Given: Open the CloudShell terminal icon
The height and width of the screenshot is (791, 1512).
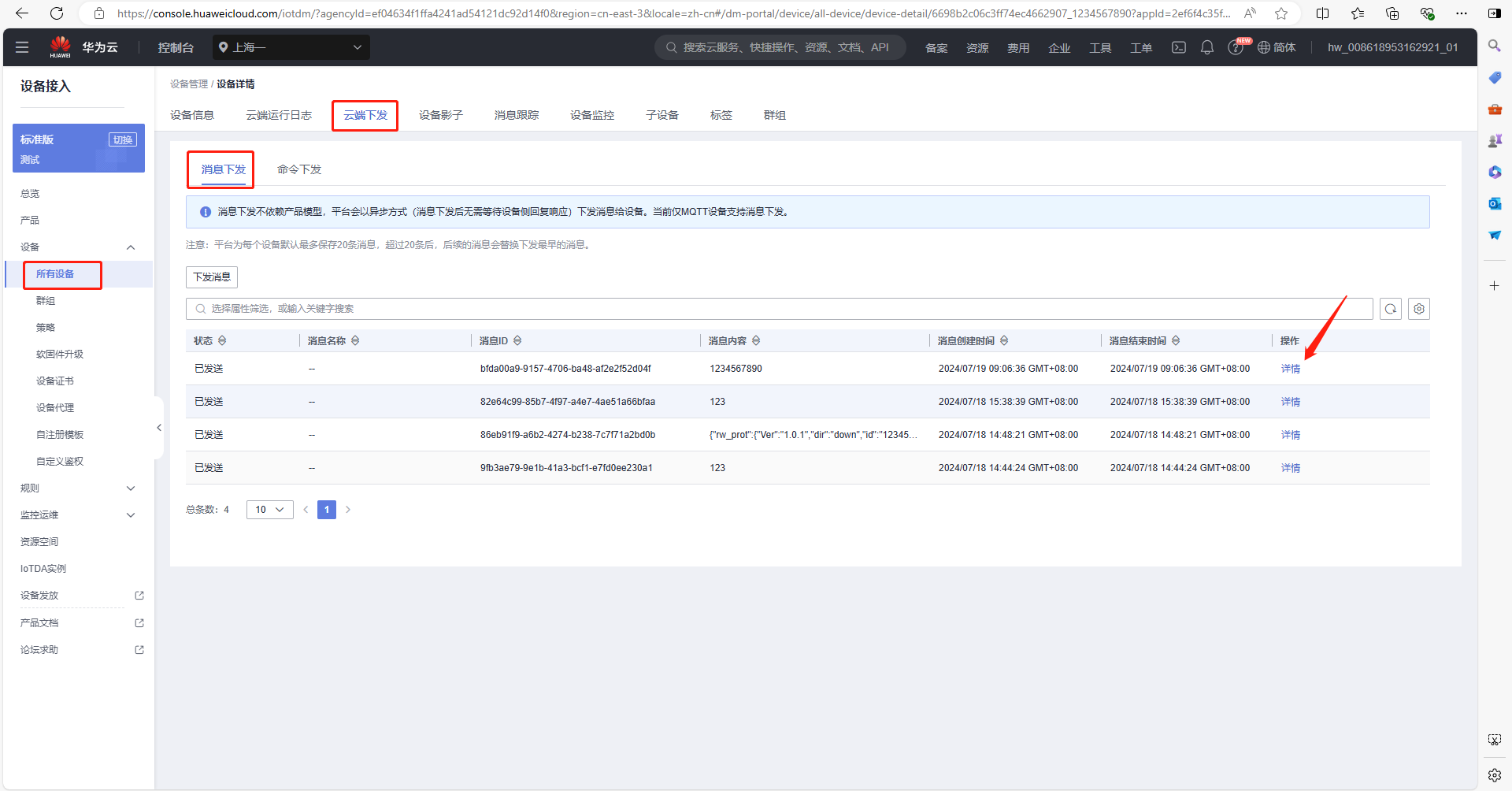Looking at the screenshot, I should tap(1178, 47).
